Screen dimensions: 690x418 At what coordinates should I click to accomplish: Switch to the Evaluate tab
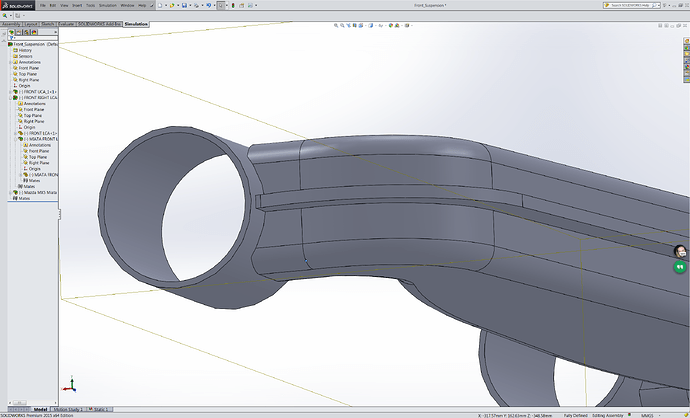click(65, 23)
